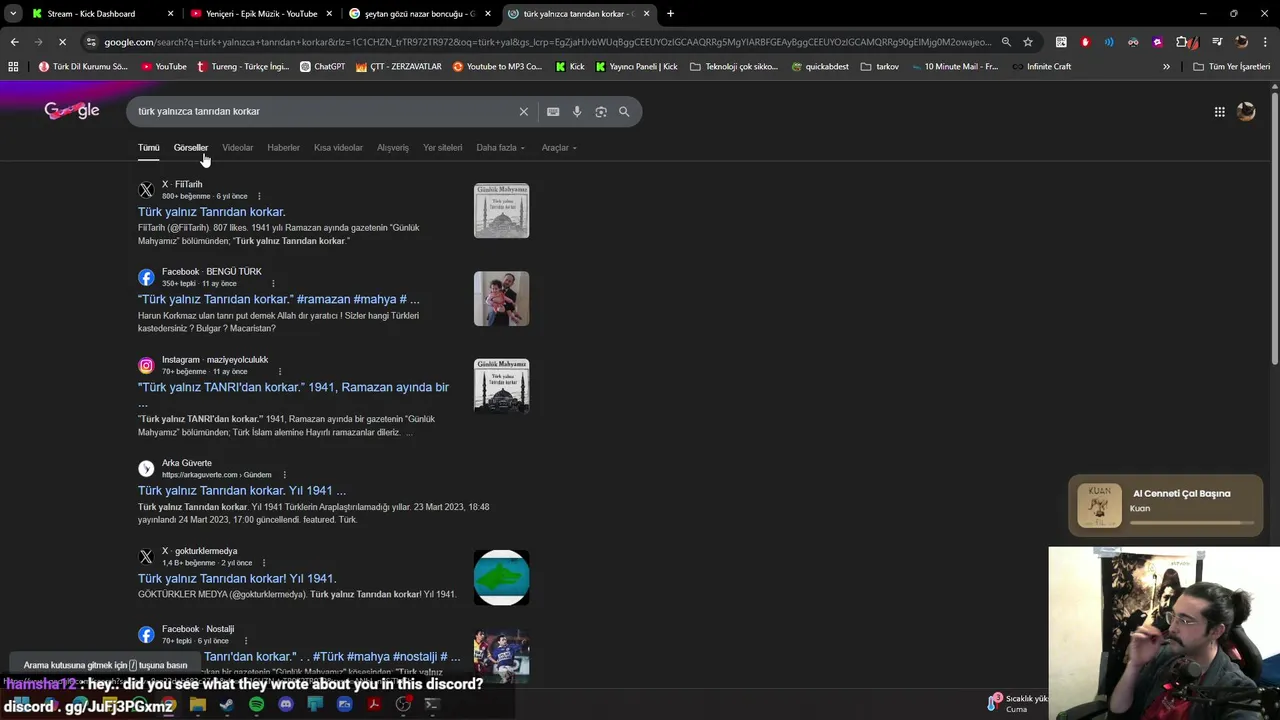Start voice search with the microphone icon

pos(577,112)
